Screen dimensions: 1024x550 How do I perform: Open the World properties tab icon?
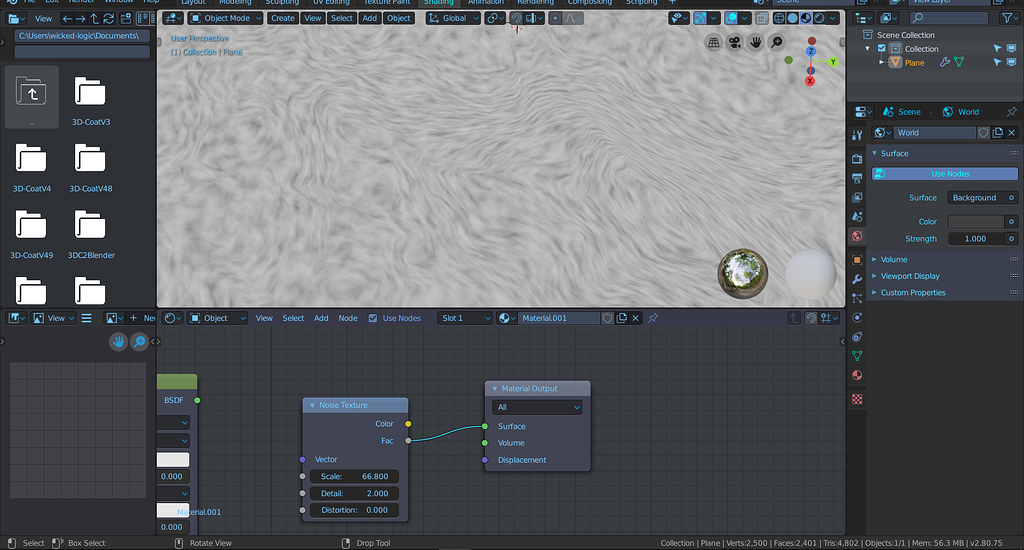coord(857,236)
